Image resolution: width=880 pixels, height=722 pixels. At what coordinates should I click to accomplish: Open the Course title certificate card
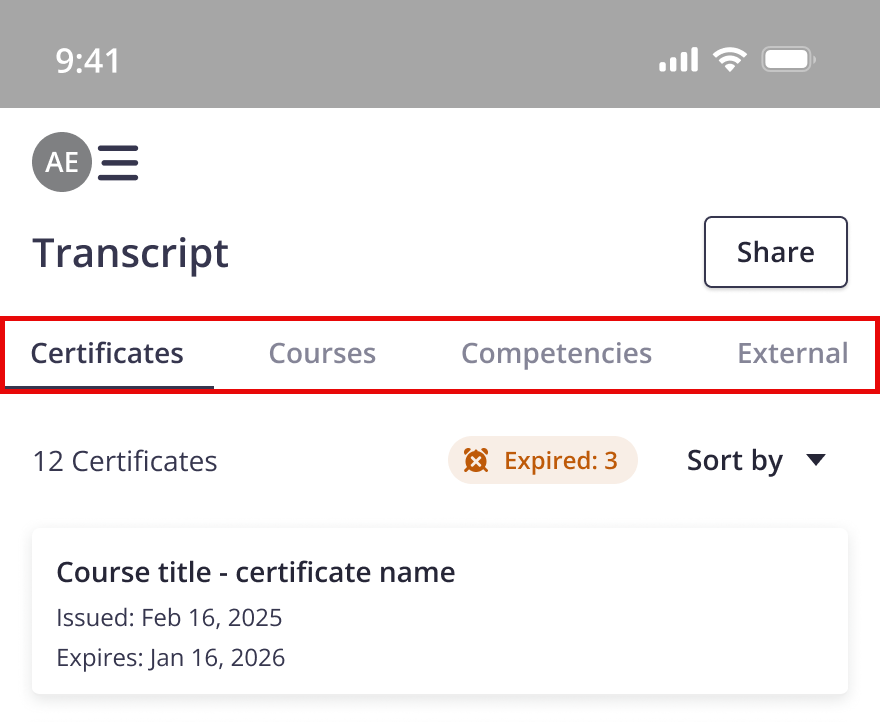440,611
